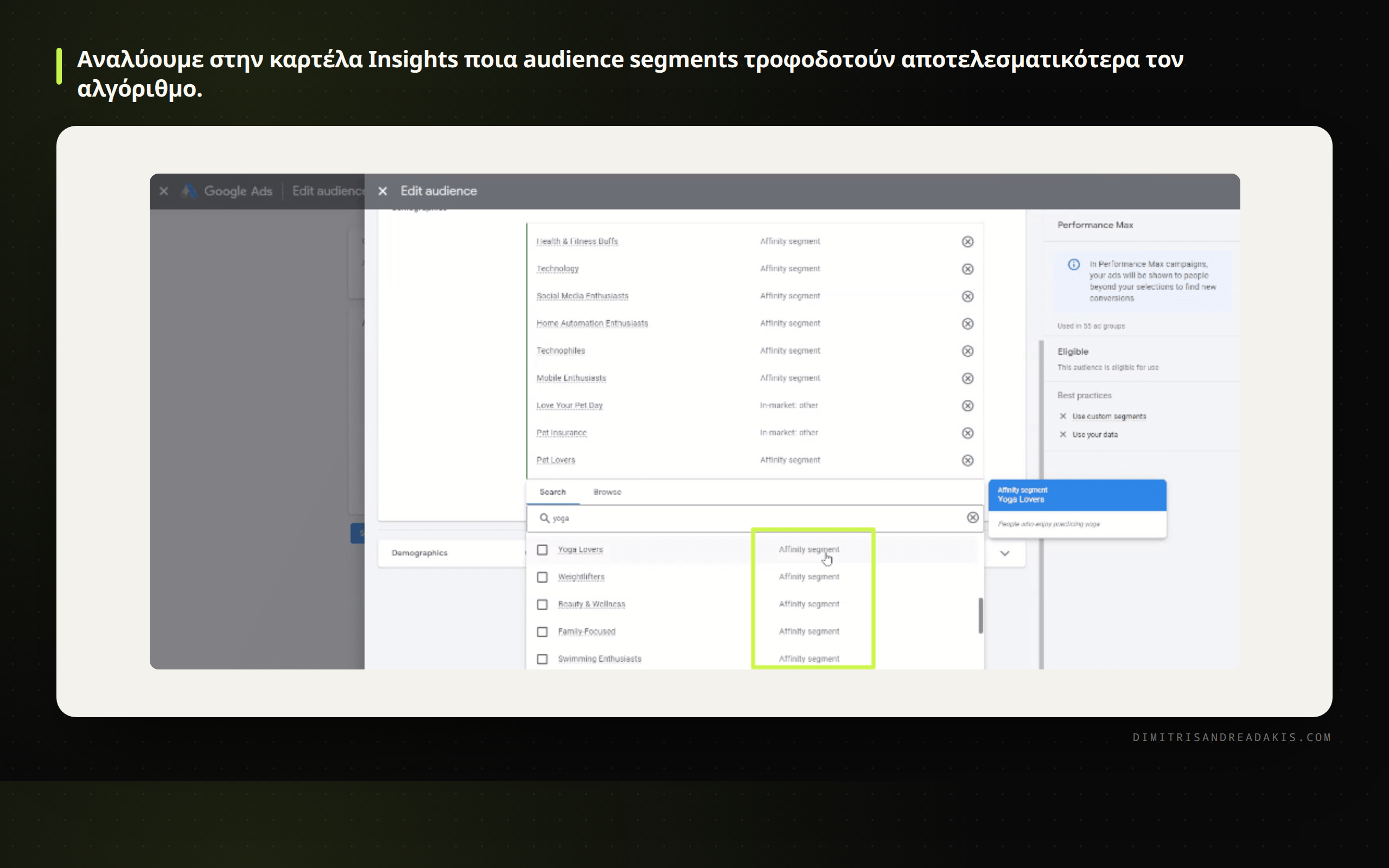Remove Social Media Enthusiasts segment

click(x=967, y=296)
